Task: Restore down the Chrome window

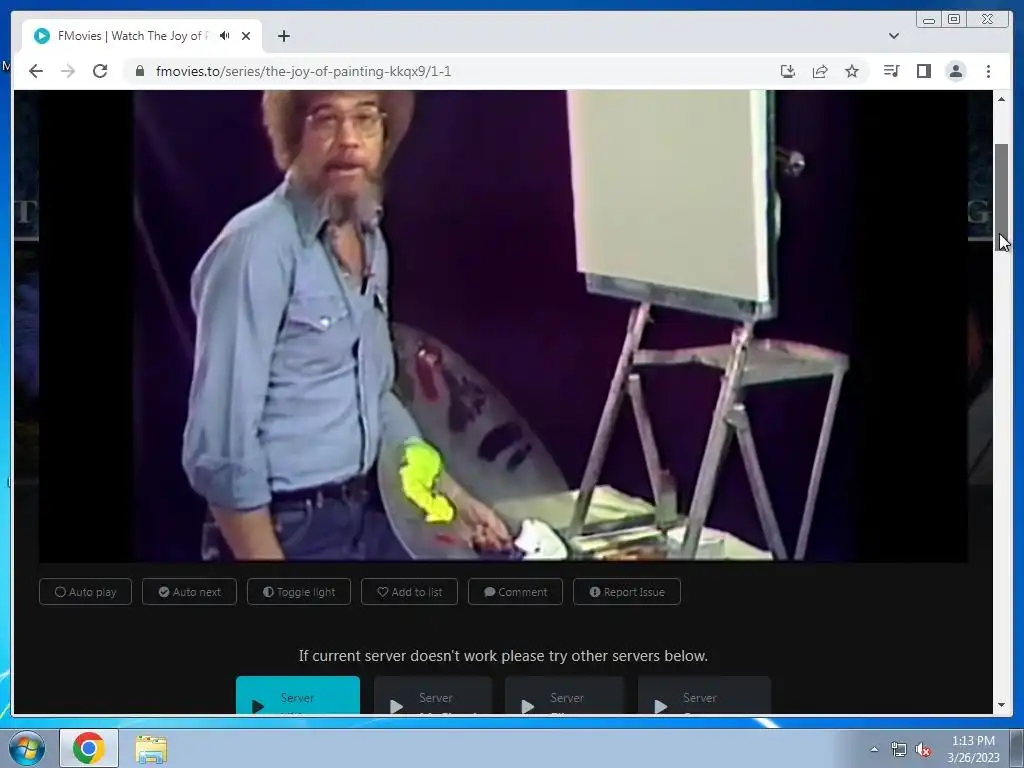Action: (x=954, y=20)
